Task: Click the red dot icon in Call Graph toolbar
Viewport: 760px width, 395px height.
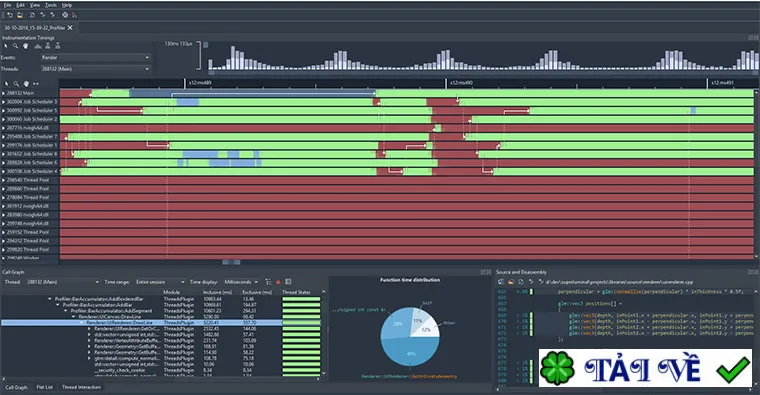Action: [x=278, y=282]
